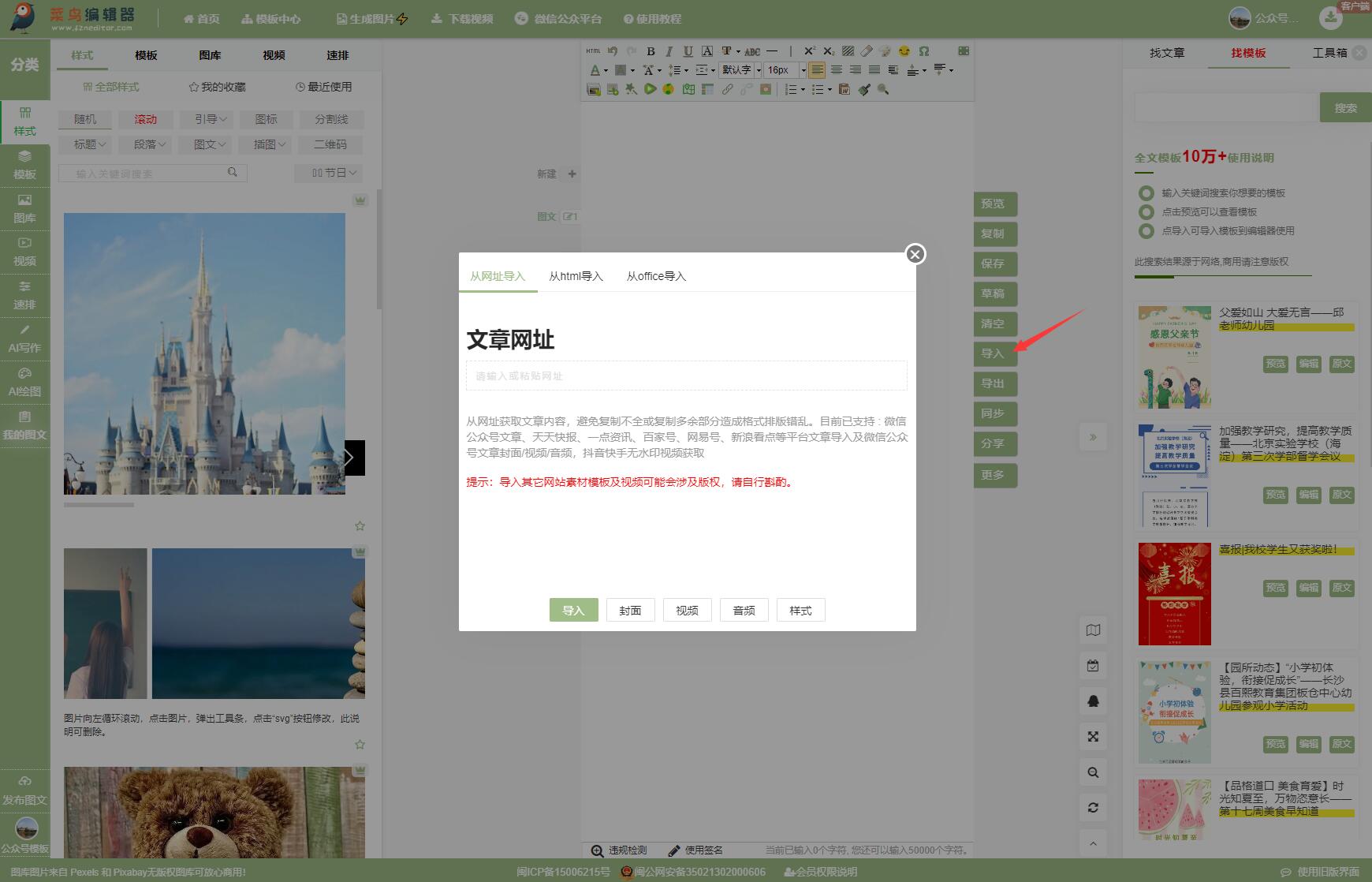Screen dimensions: 1372x882
Task: Insert video with green play icon
Action: pos(650,89)
